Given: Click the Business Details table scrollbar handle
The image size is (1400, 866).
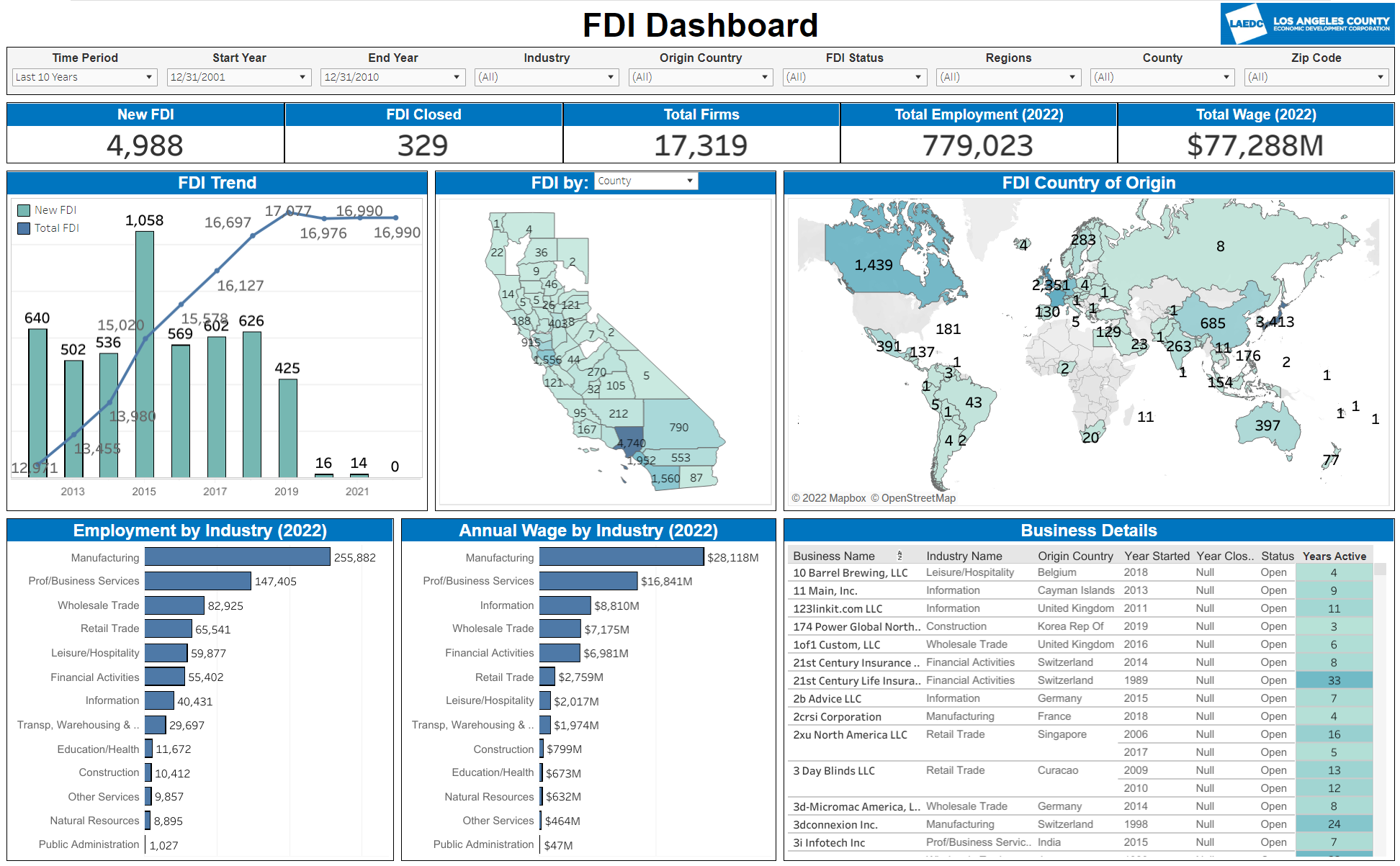Looking at the screenshot, I should (1380, 569).
